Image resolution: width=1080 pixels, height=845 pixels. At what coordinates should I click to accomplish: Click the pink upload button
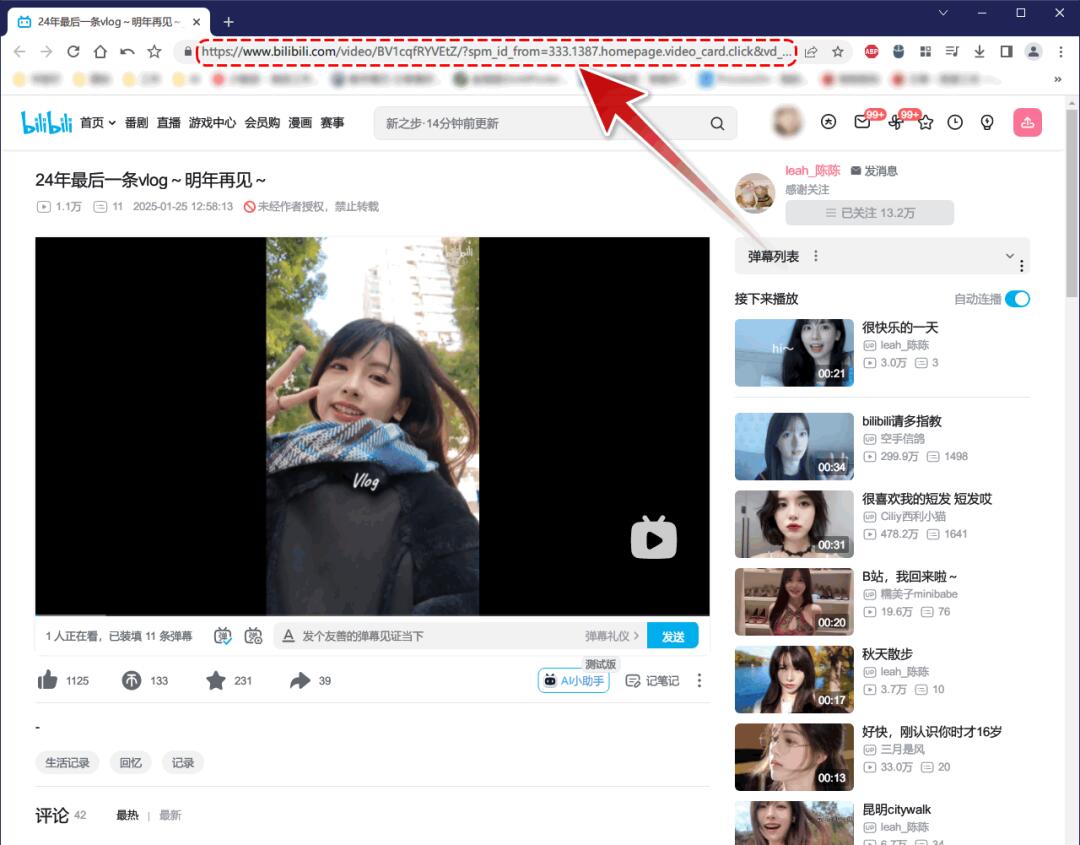1027,123
